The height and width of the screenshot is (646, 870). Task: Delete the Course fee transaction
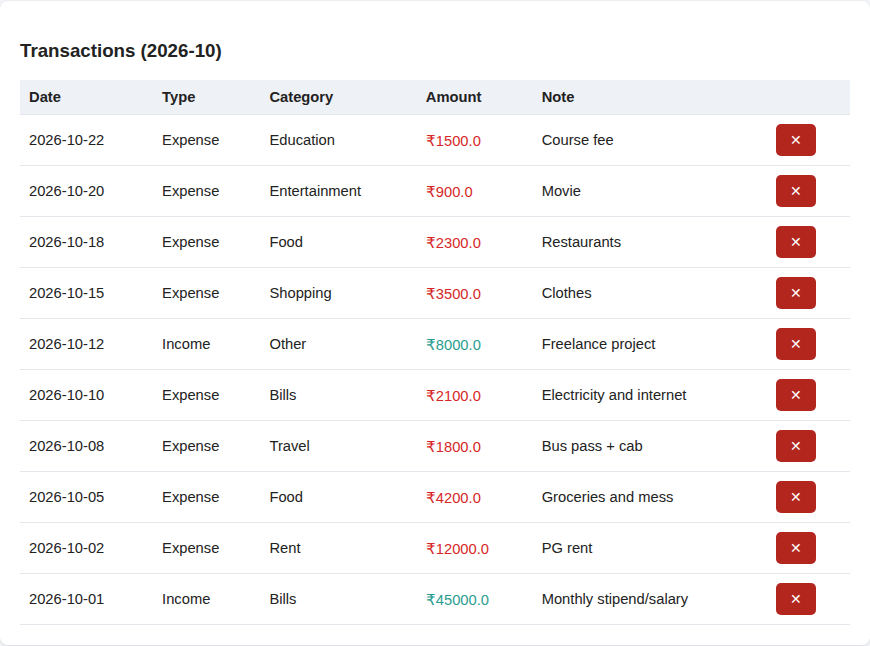click(796, 140)
